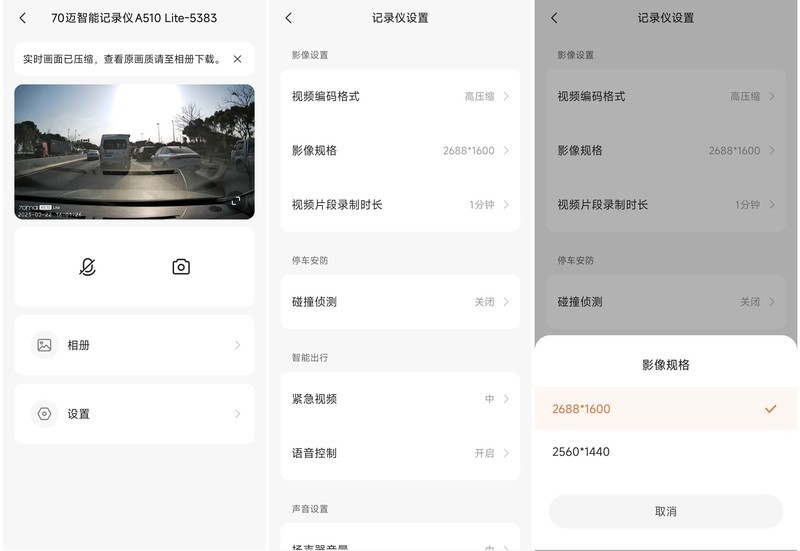Click the hexagon settings icon

[x=44, y=414]
